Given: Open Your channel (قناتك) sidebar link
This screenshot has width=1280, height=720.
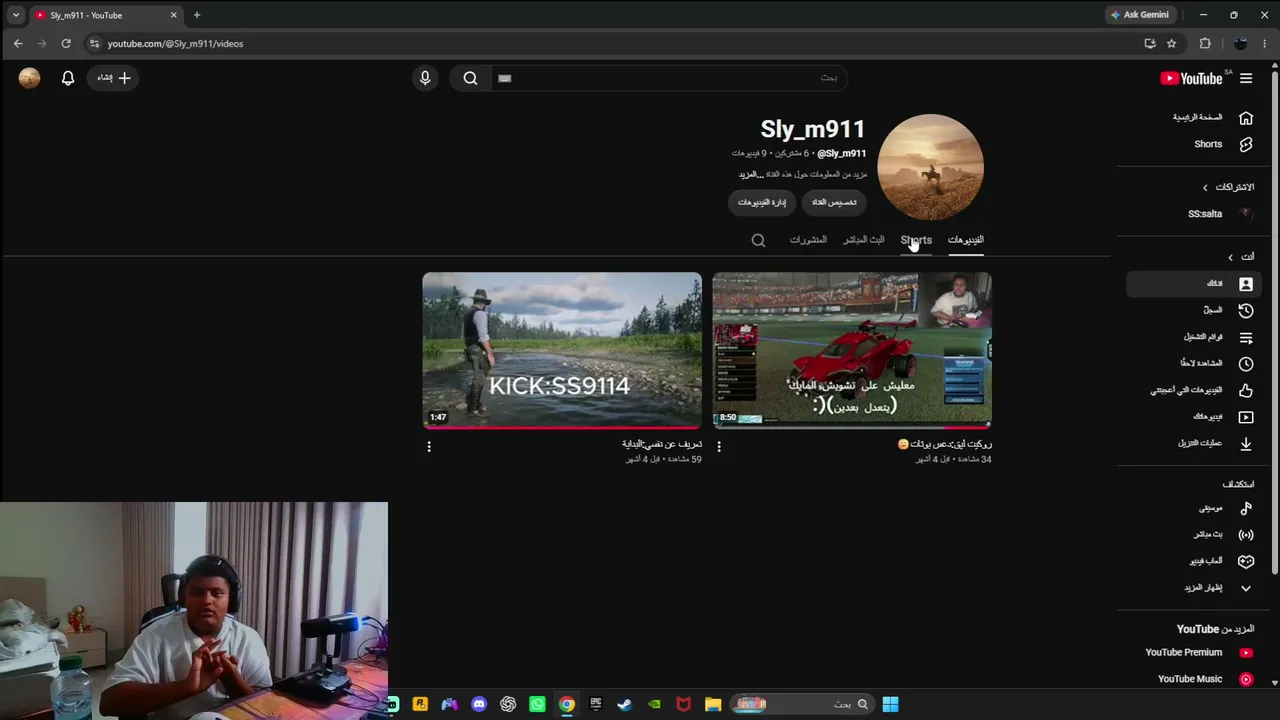Looking at the screenshot, I should coord(1193,284).
